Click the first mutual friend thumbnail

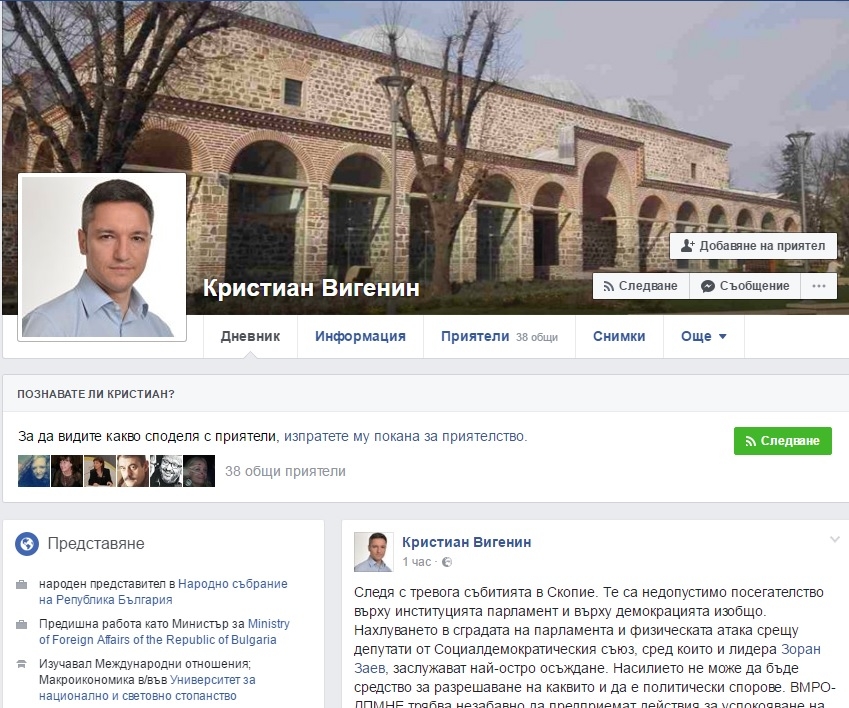click(34, 471)
